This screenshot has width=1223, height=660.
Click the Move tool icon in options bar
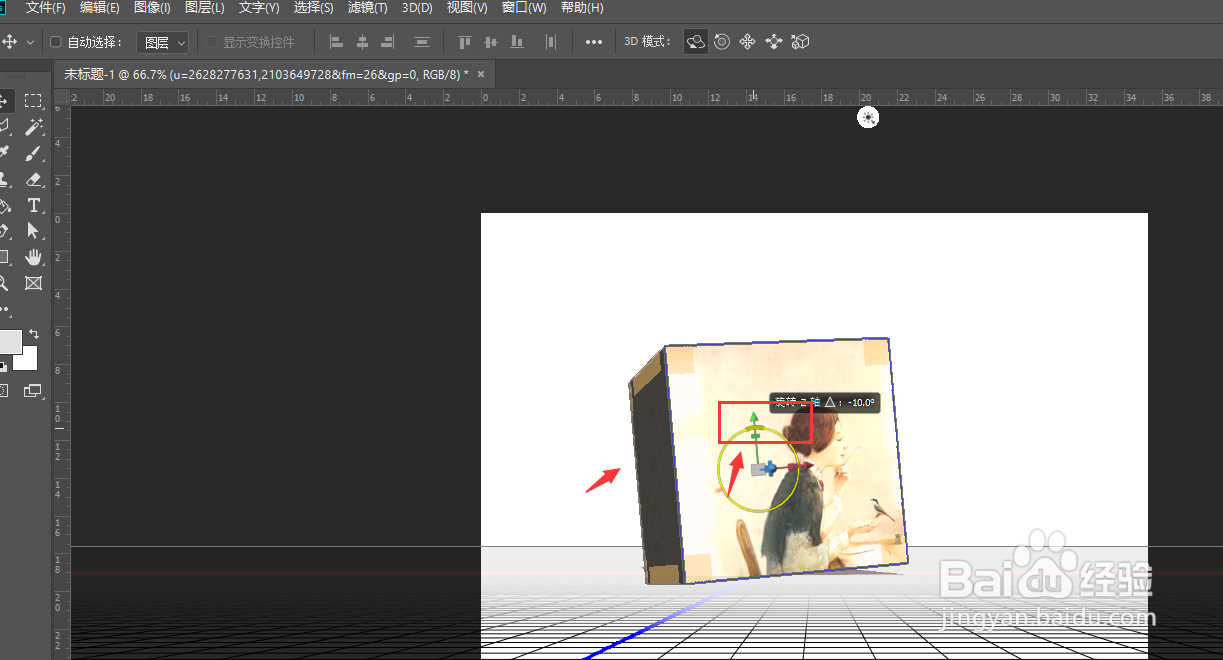click(x=10, y=42)
